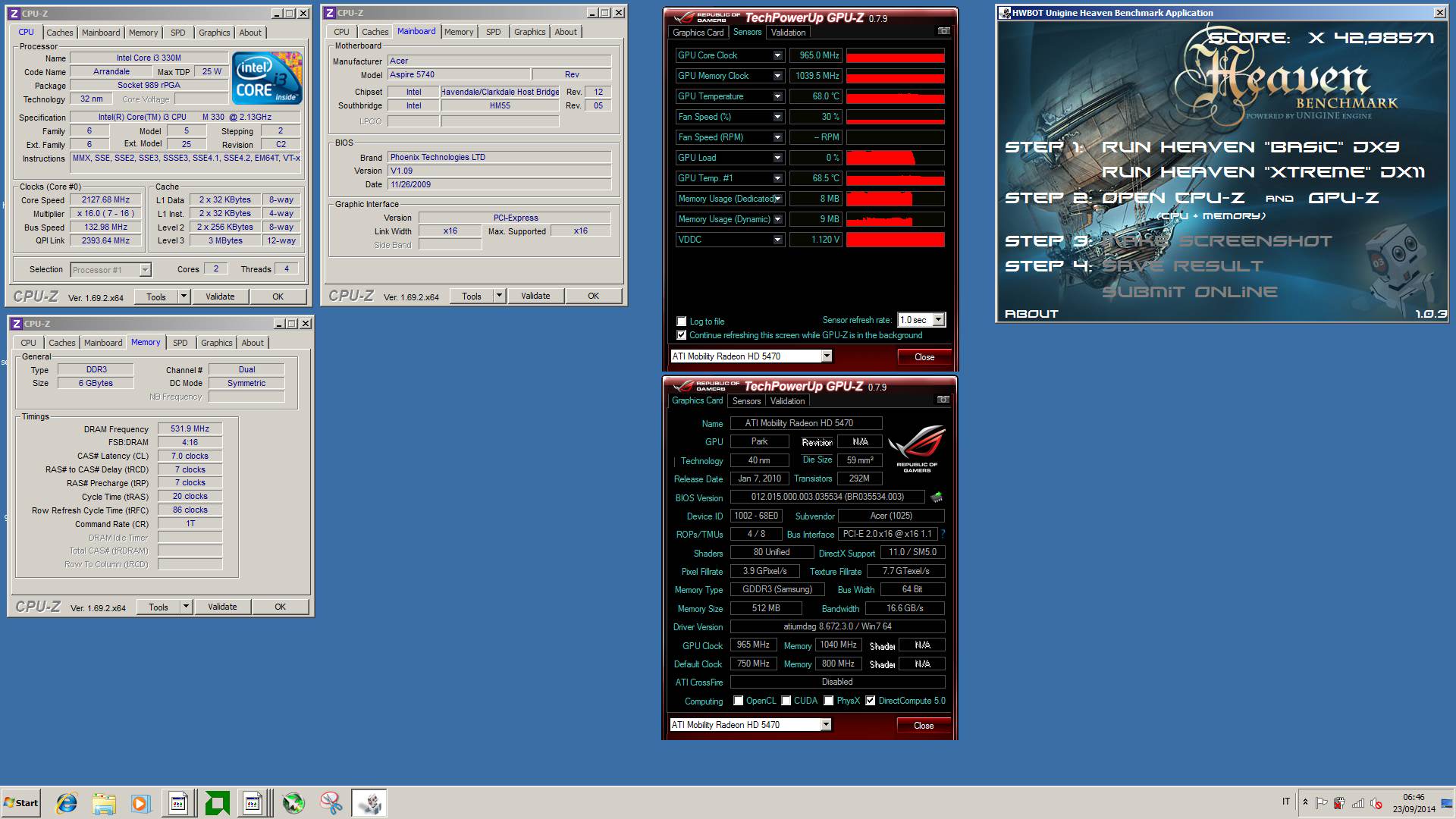Image resolution: width=1456 pixels, height=819 pixels.
Task: Click Close button in GPU-Z Sensors window
Action: point(924,357)
